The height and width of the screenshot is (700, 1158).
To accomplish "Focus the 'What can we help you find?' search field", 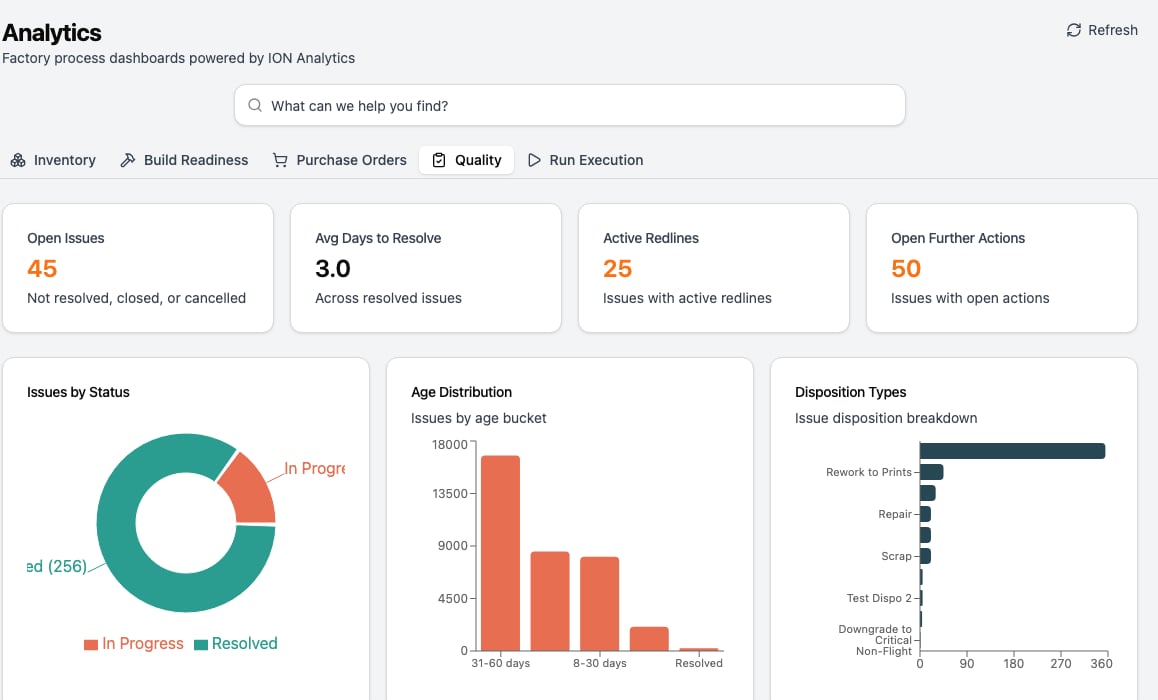I will pyautogui.click(x=569, y=106).
